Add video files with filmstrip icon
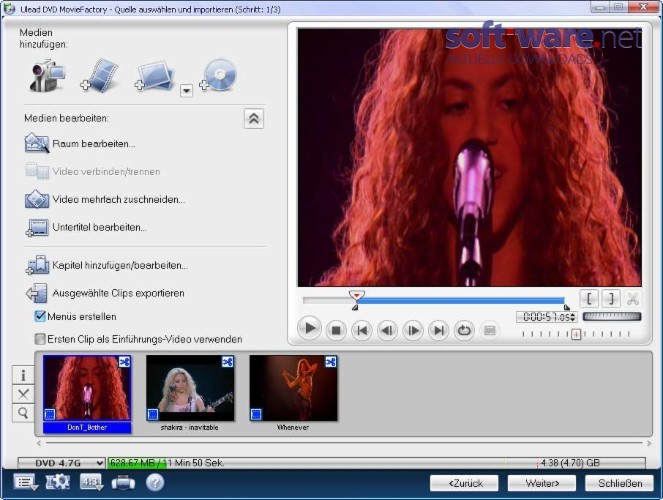 click(x=100, y=76)
